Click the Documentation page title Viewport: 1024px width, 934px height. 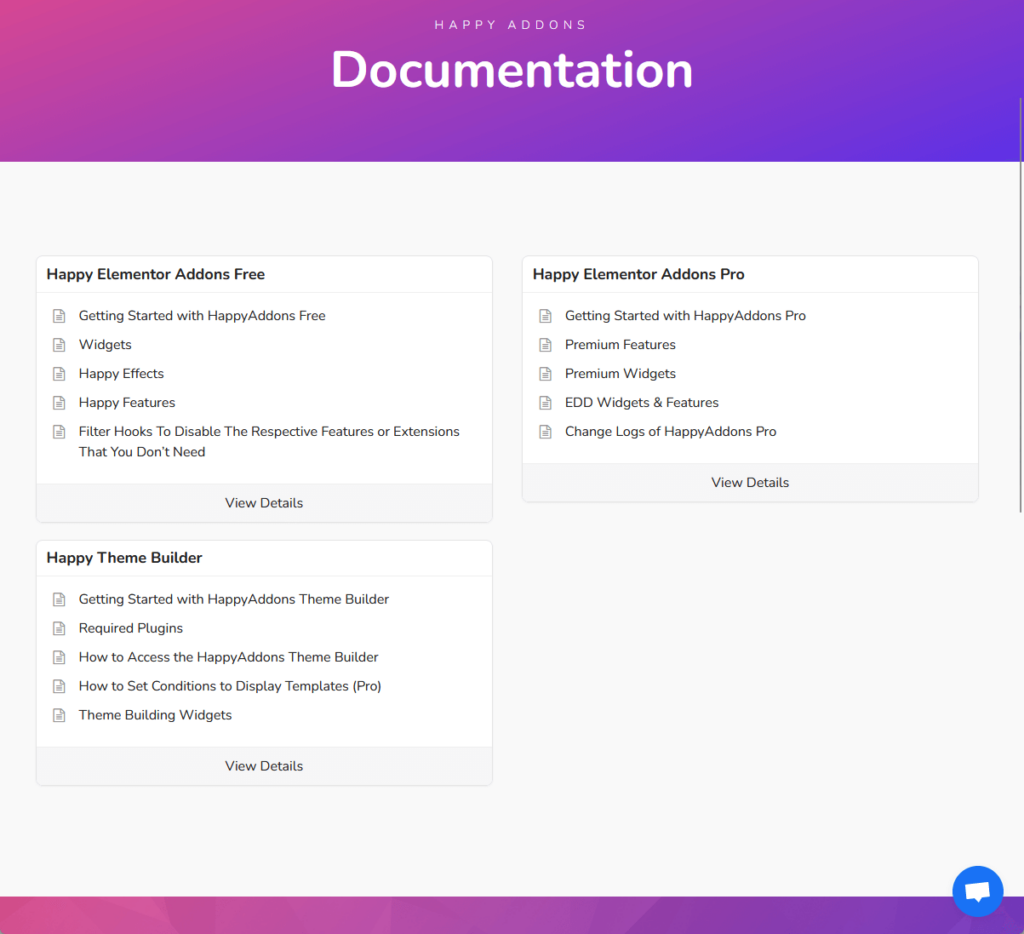click(511, 69)
